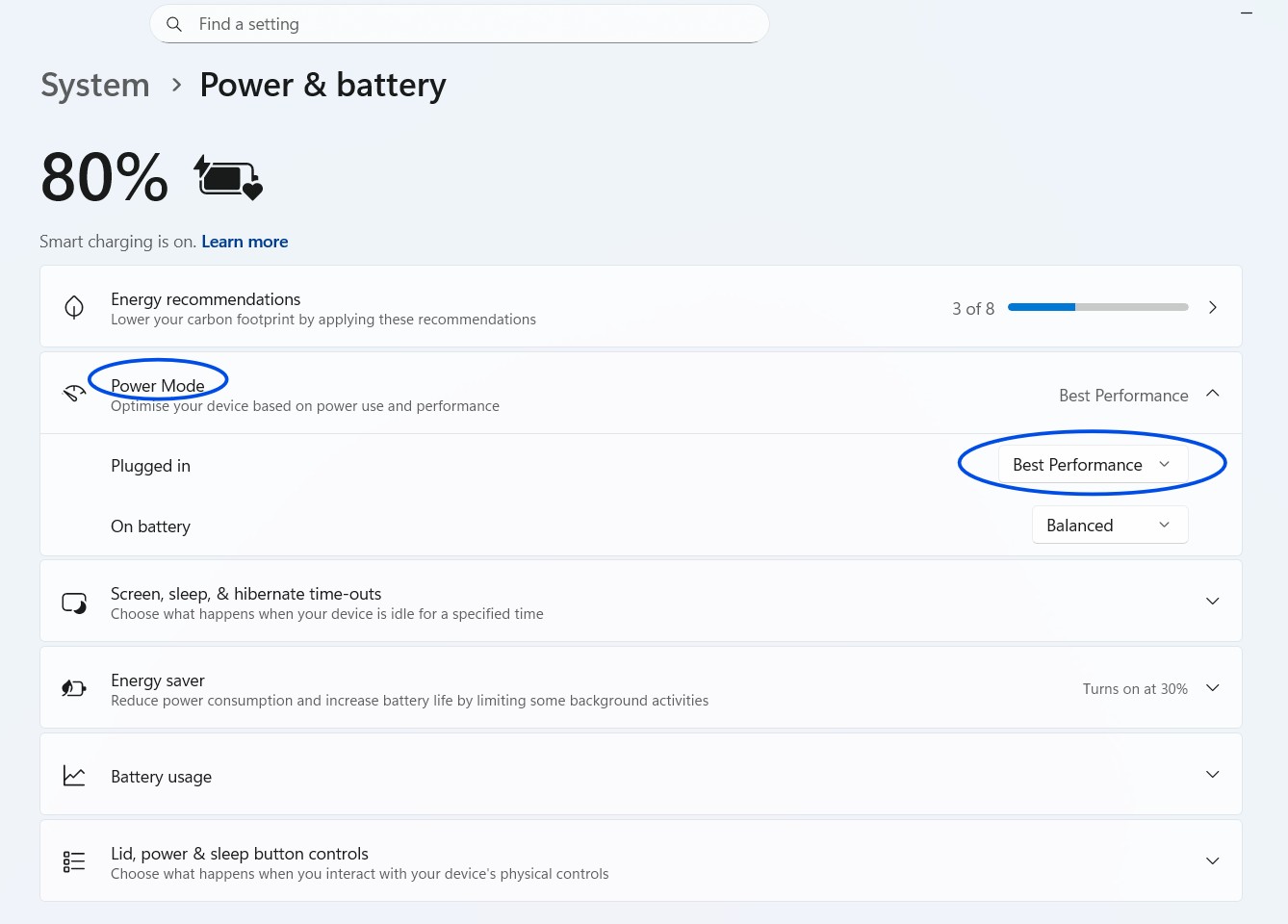Click the Battery usage chart icon
This screenshot has height=924, width=1288.
click(x=74, y=776)
